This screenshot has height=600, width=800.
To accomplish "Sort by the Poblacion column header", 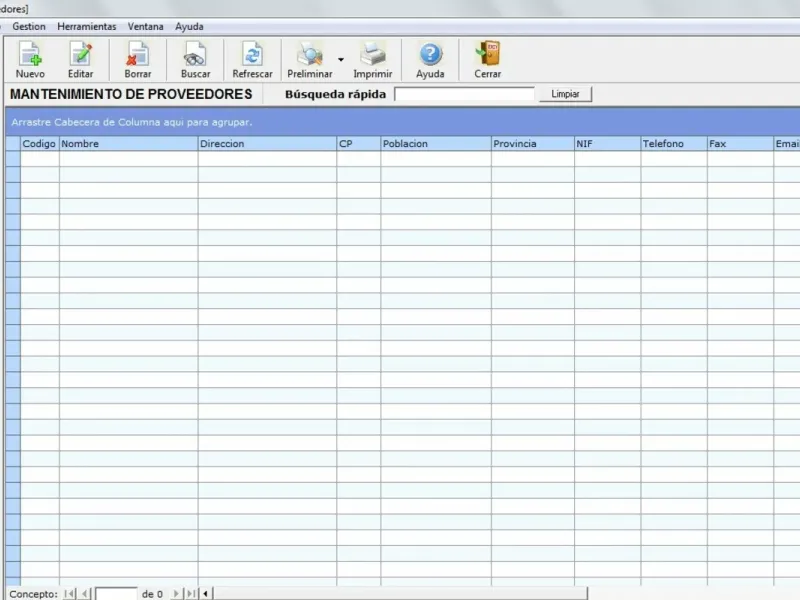I will click(436, 143).
